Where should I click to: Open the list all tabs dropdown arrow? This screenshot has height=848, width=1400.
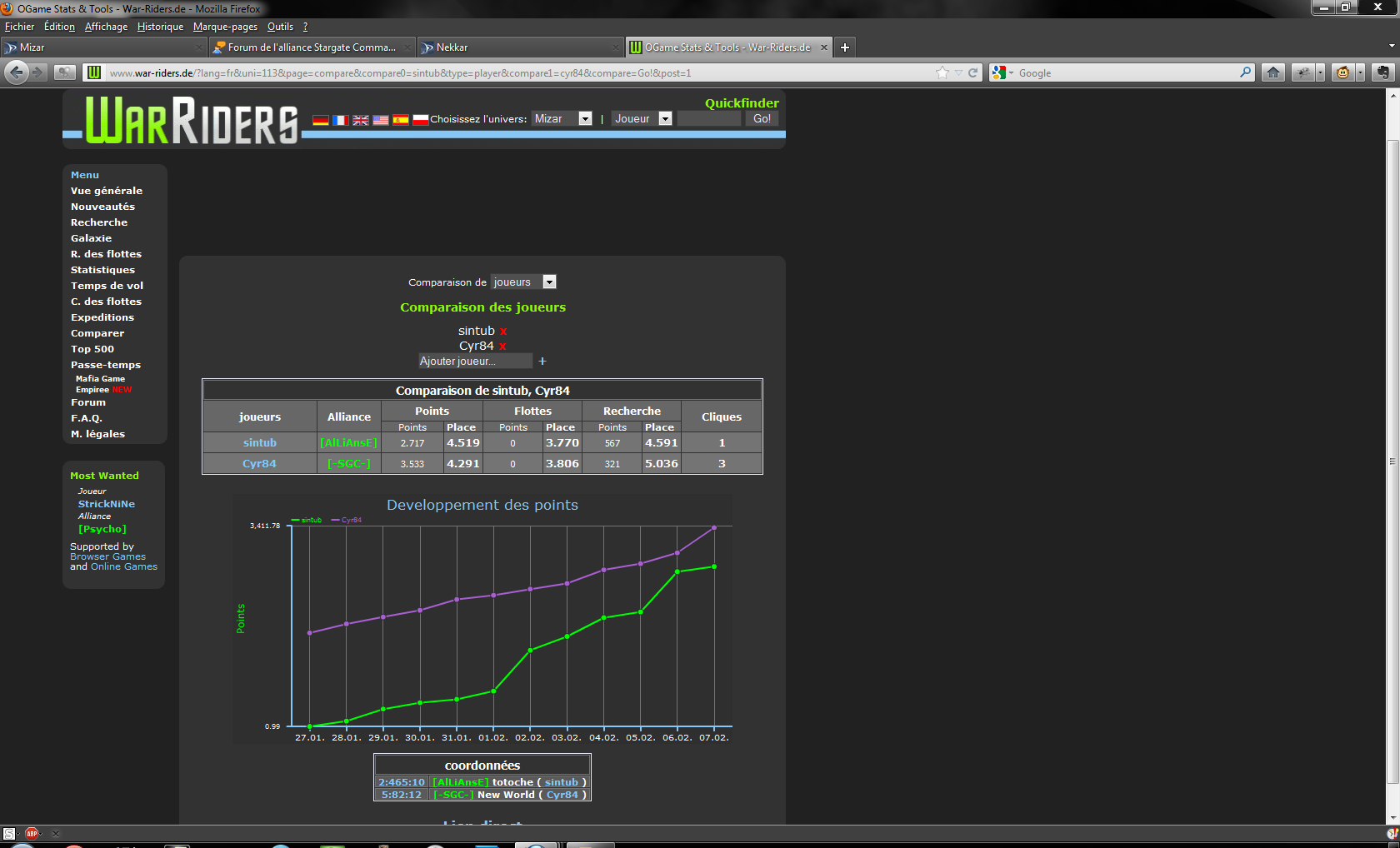coord(1392,47)
